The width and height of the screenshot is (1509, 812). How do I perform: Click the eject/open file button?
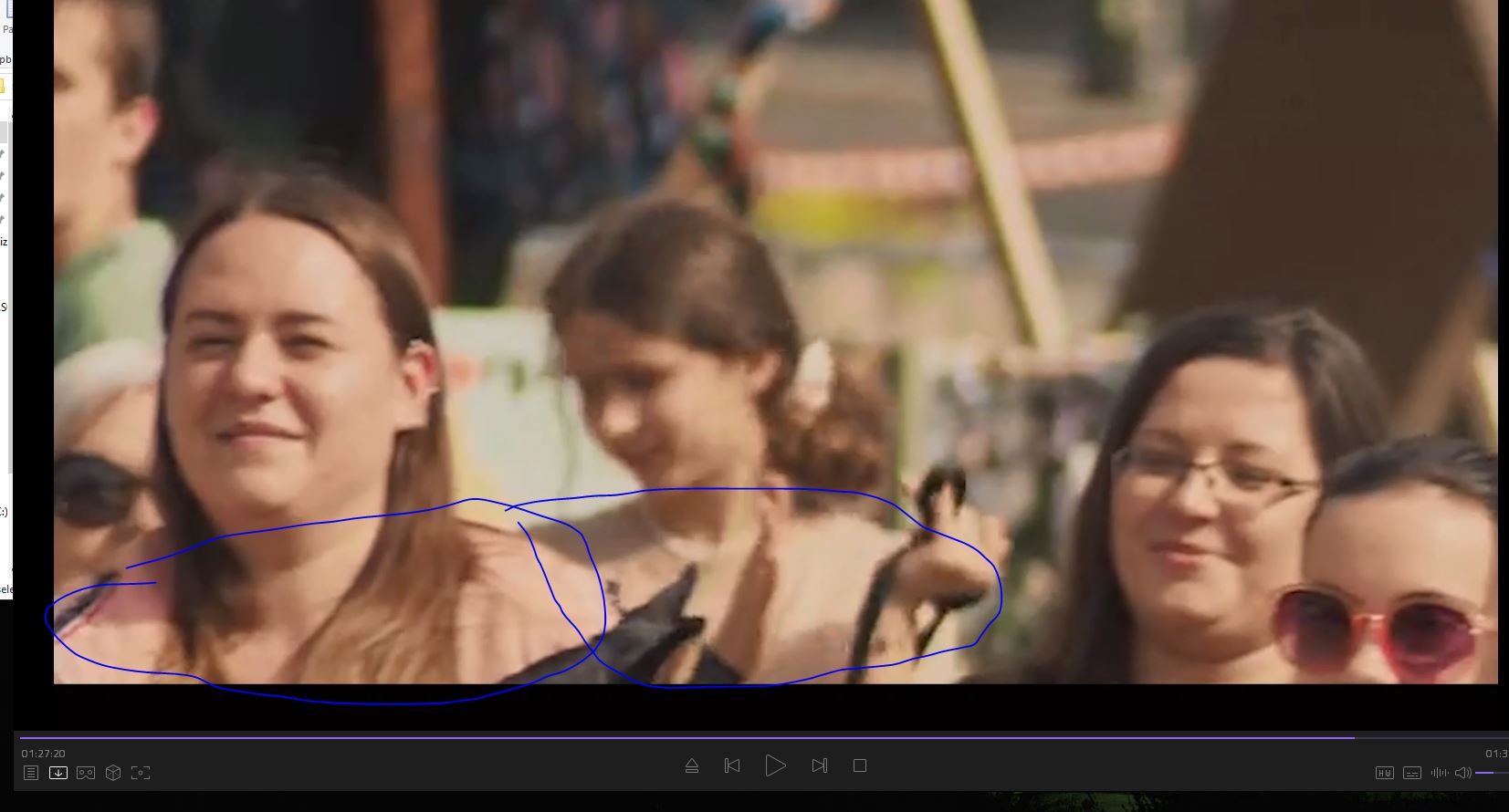pos(692,765)
